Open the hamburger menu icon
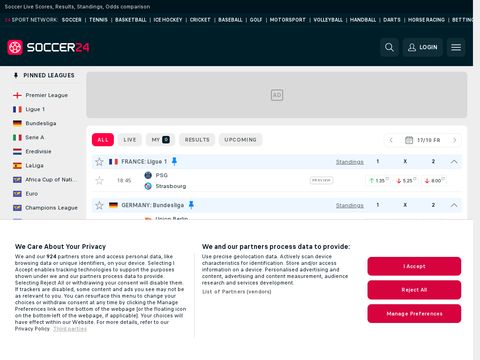Screen dimensions: 480x360 tap(456, 47)
